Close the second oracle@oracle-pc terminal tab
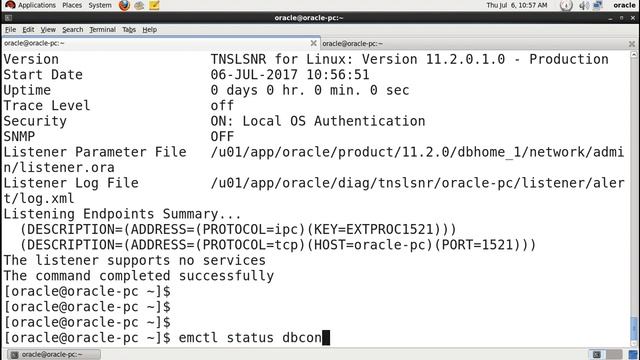Image resolution: width=640 pixels, height=360 pixels. point(632,43)
